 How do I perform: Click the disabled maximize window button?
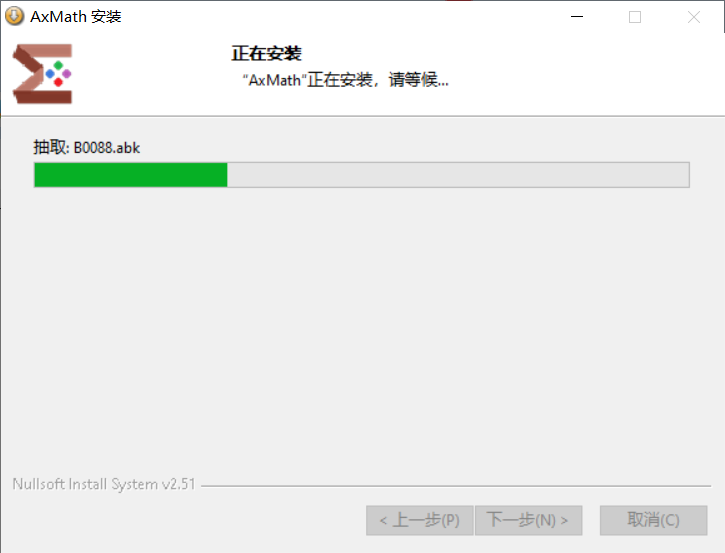(635, 17)
